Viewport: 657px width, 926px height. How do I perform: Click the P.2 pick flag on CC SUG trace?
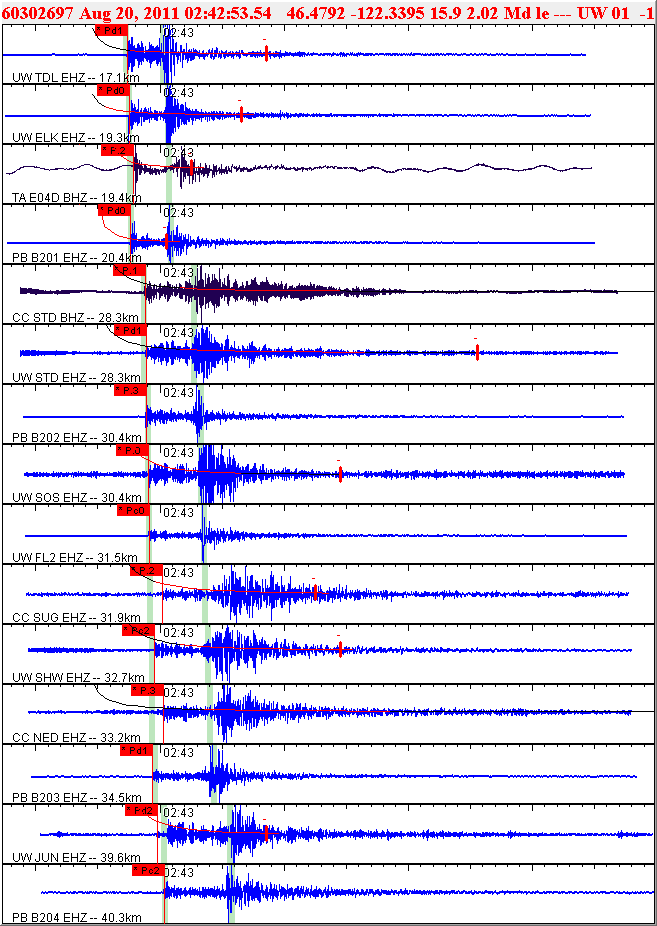pyautogui.click(x=145, y=570)
